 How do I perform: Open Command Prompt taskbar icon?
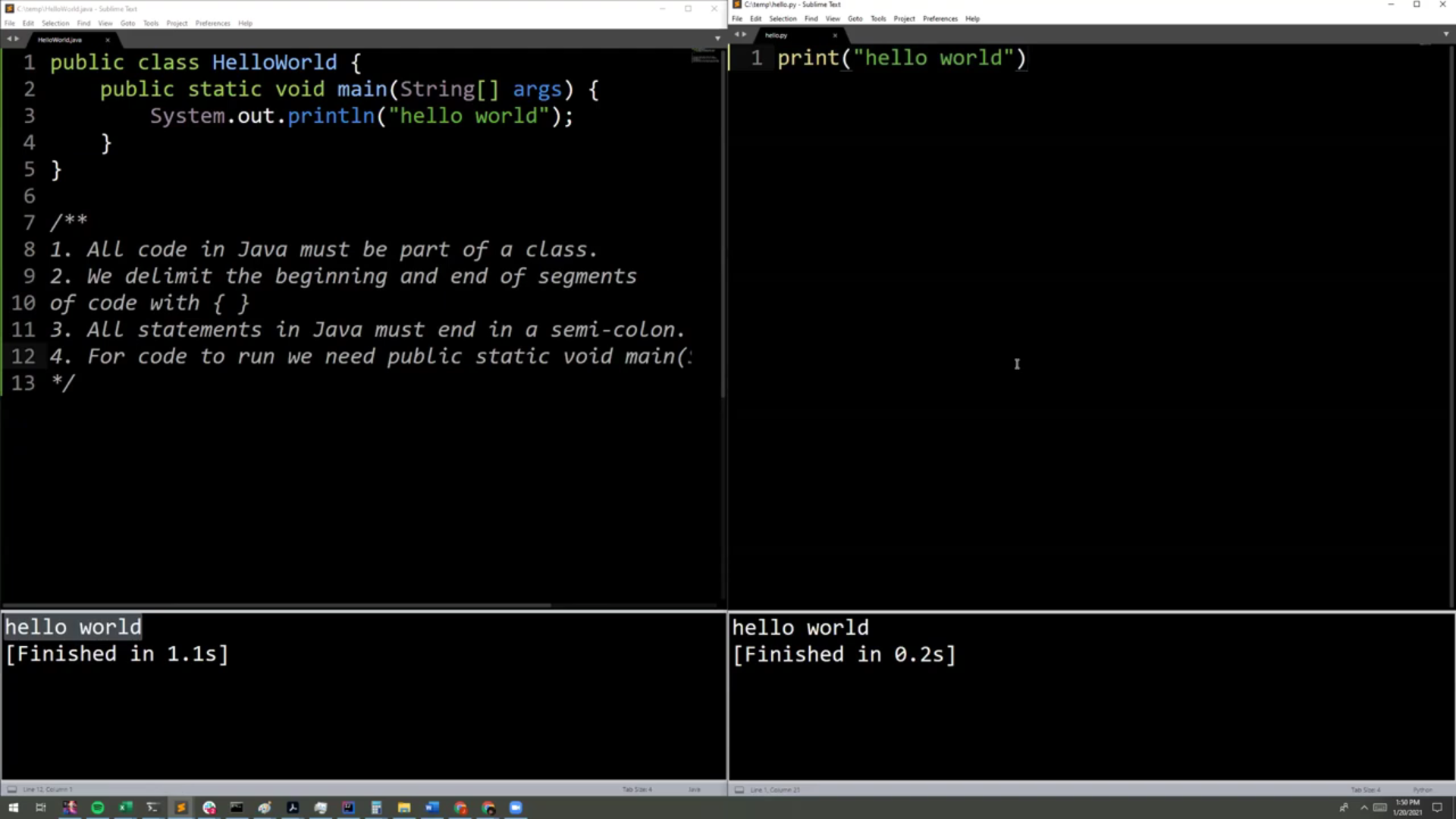point(237,808)
